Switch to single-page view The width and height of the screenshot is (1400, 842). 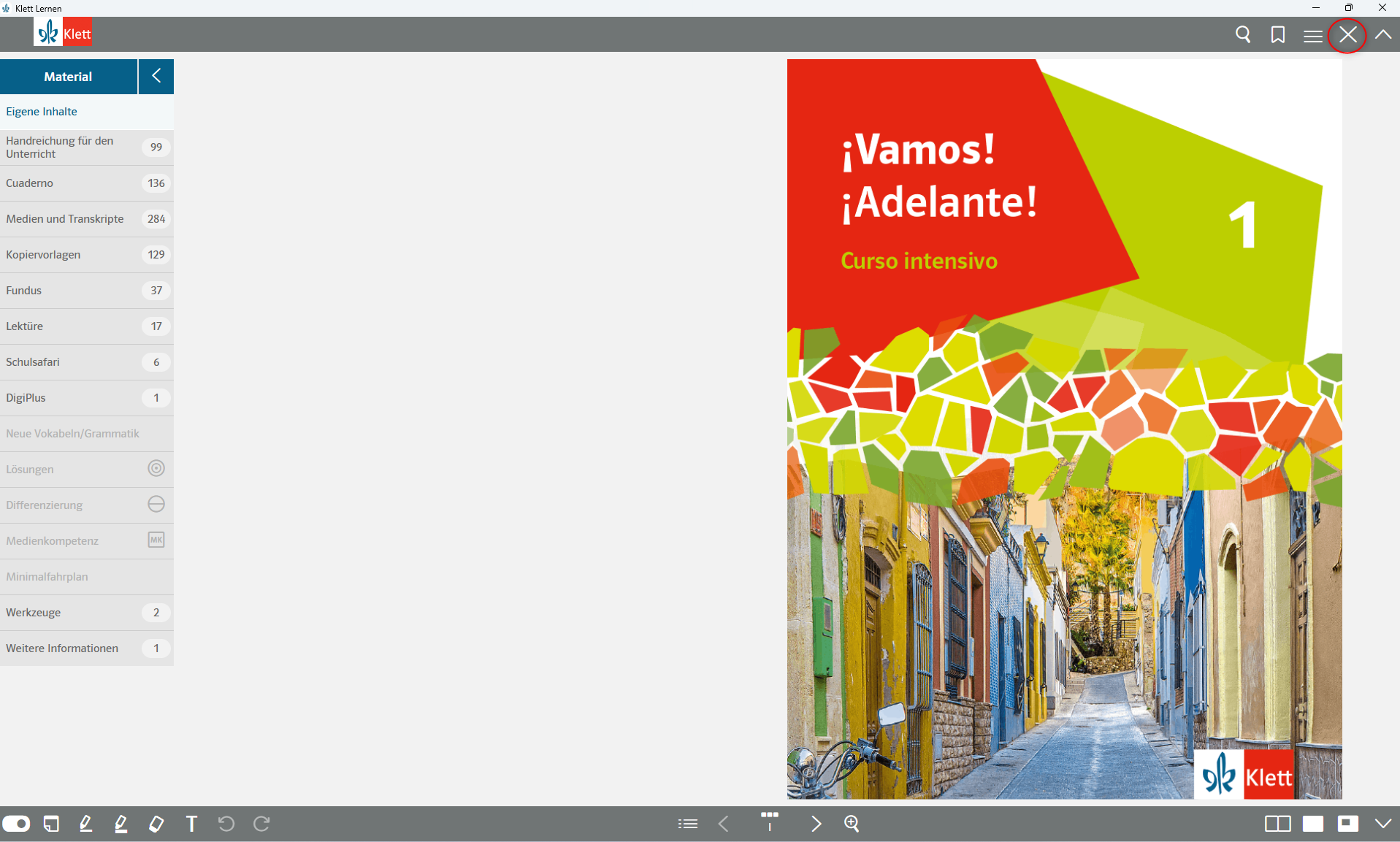click(x=1313, y=824)
